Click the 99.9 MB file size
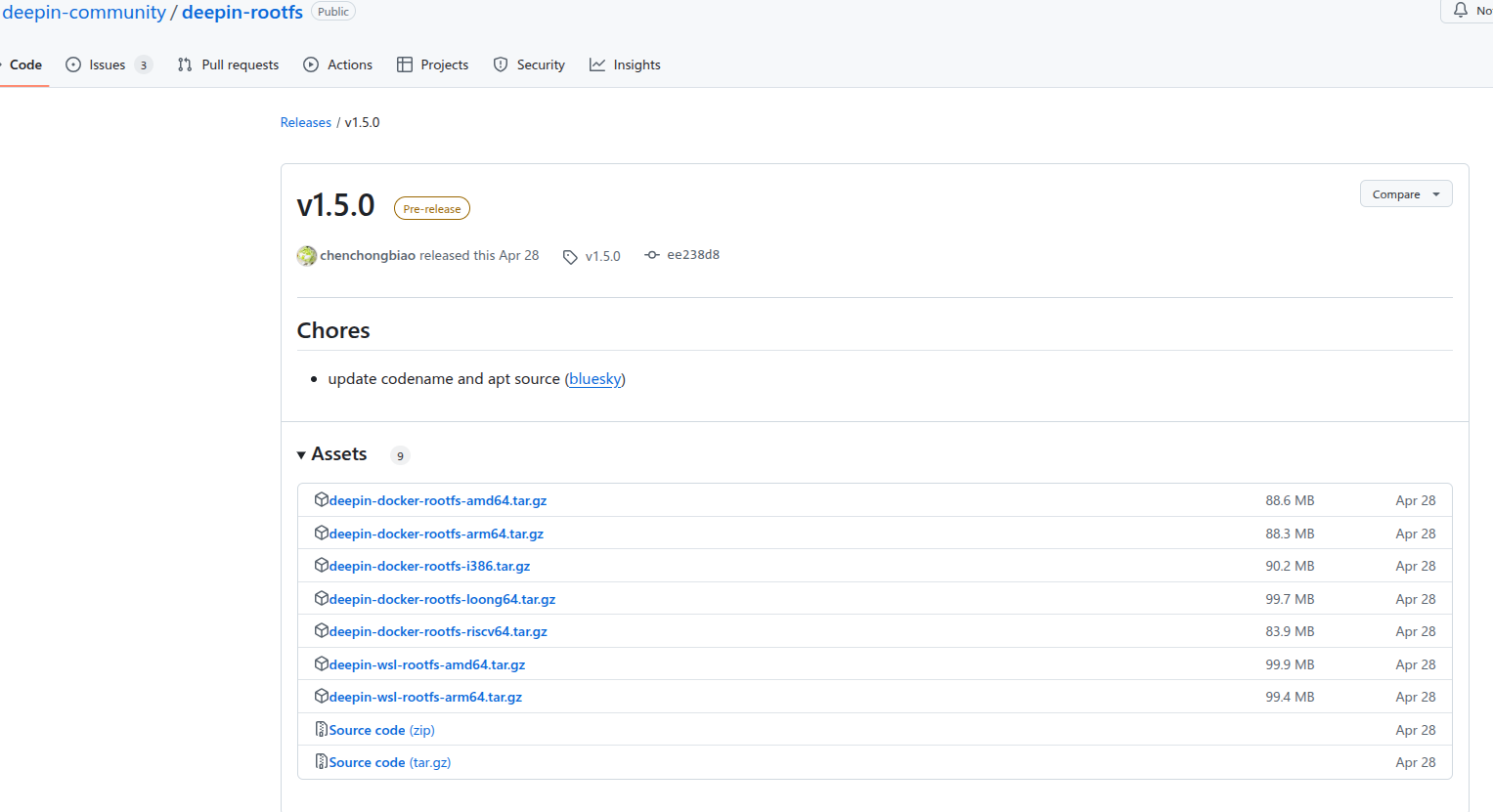 point(1290,664)
